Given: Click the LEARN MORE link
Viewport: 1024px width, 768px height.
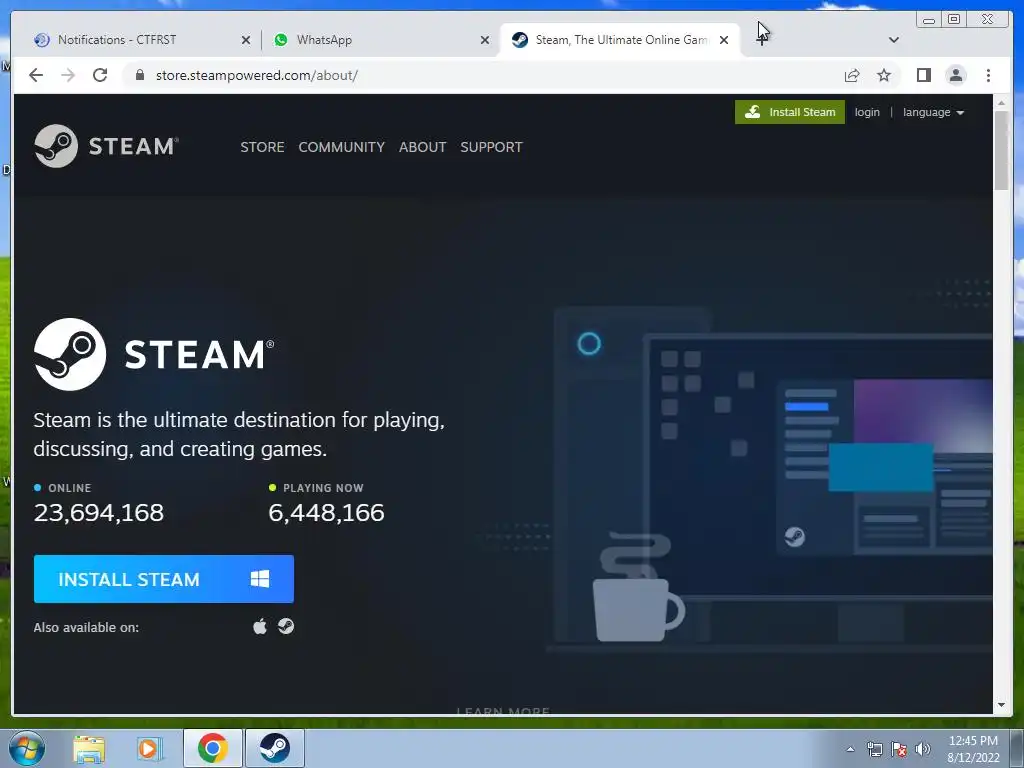Looking at the screenshot, I should (503, 711).
